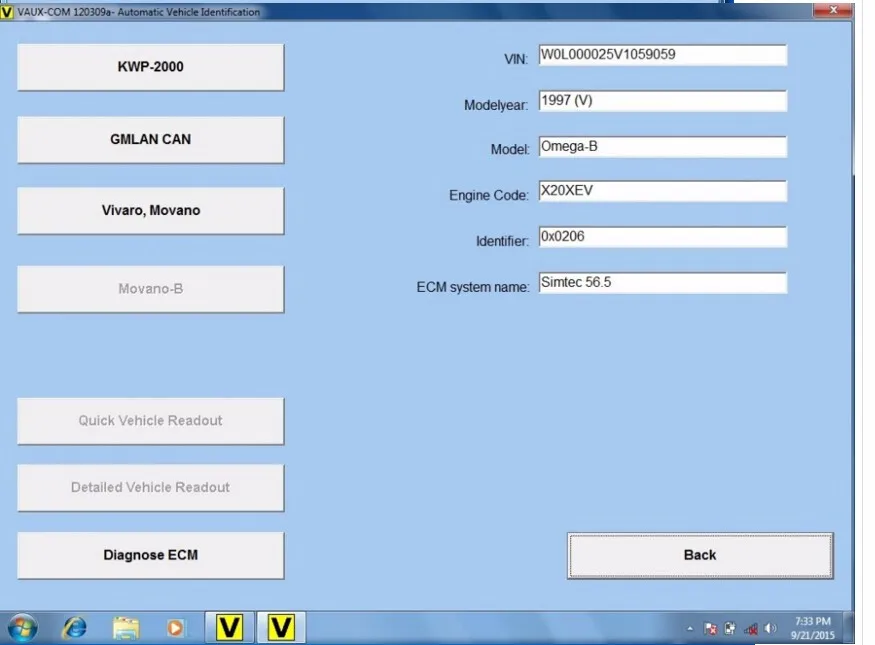Open Windows Explorer folder icon in taskbar
Viewport: 875px width, 645px height.
(126, 628)
